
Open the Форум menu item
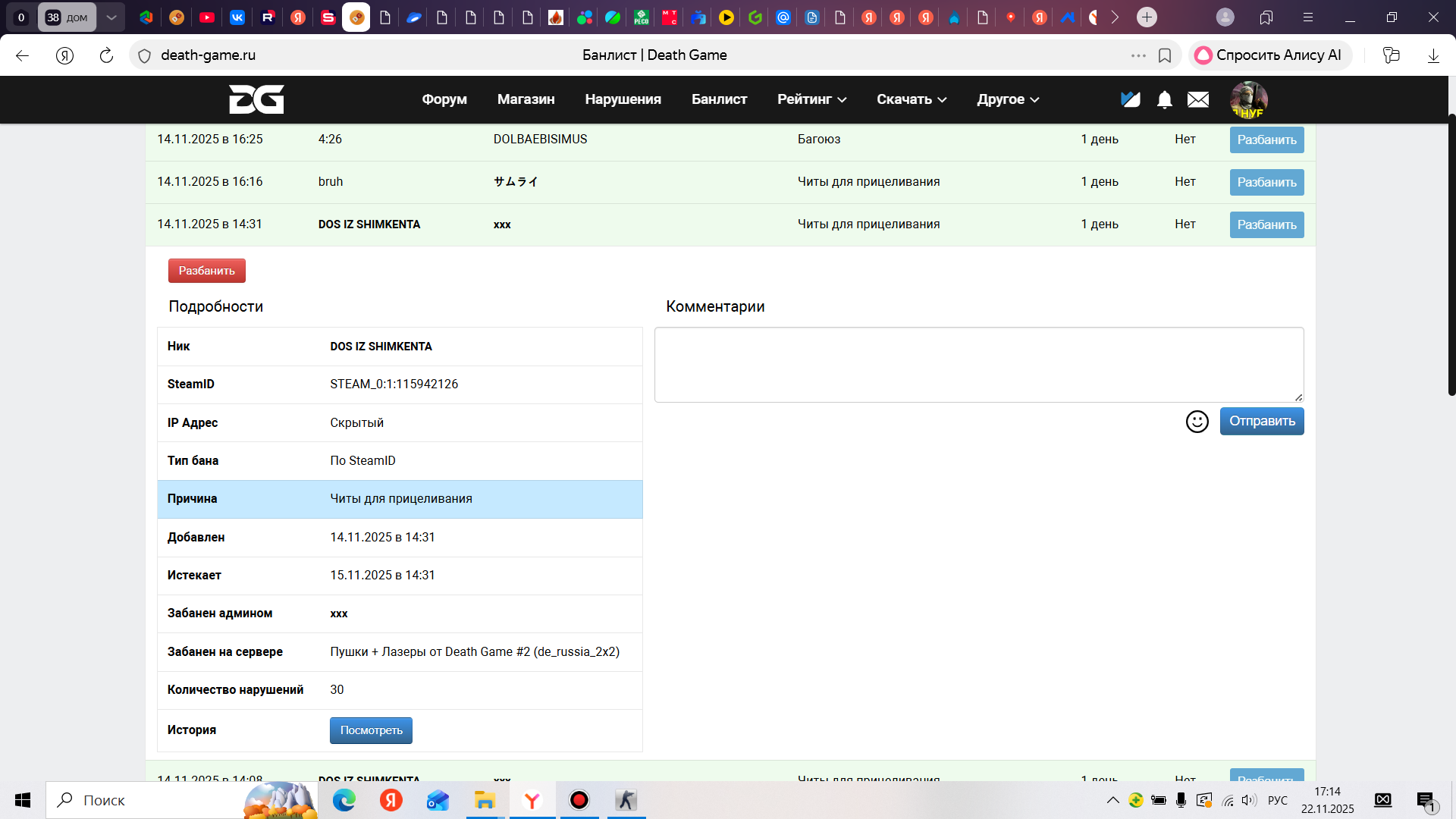(444, 99)
